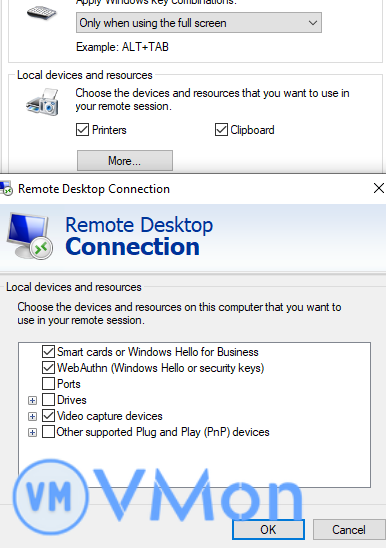Image resolution: width=386 pixels, height=548 pixels.
Task: Click the Remote Desktop Connection title bar icon
Action: pyautogui.click(x=6, y=189)
